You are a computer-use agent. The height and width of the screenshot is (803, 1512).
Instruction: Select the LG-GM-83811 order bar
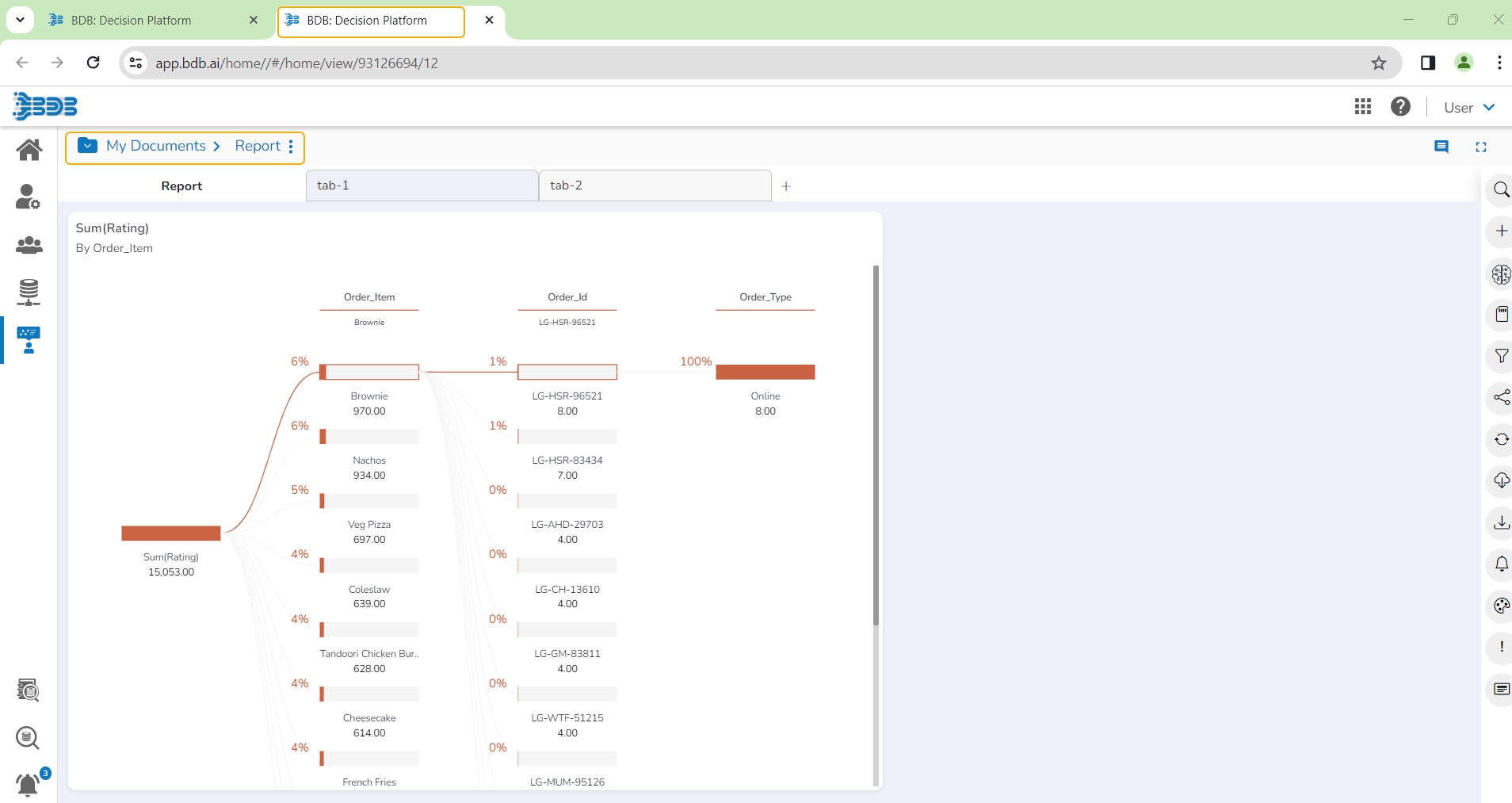point(567,629)
